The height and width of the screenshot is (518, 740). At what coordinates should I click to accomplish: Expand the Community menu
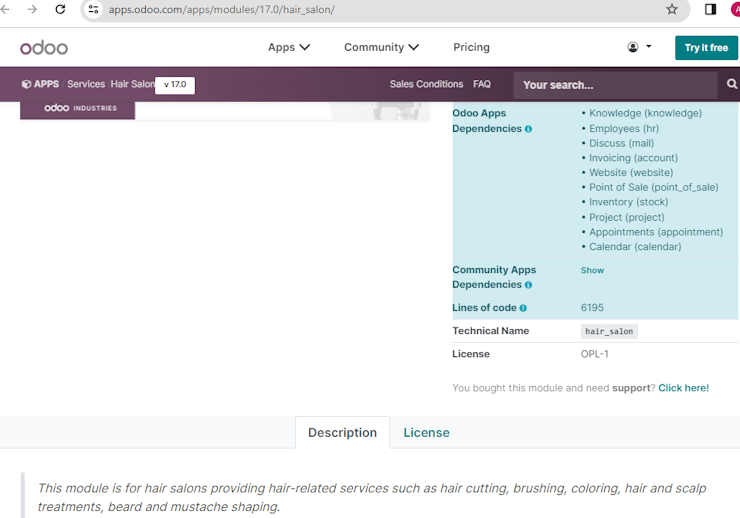click(381, 47)
